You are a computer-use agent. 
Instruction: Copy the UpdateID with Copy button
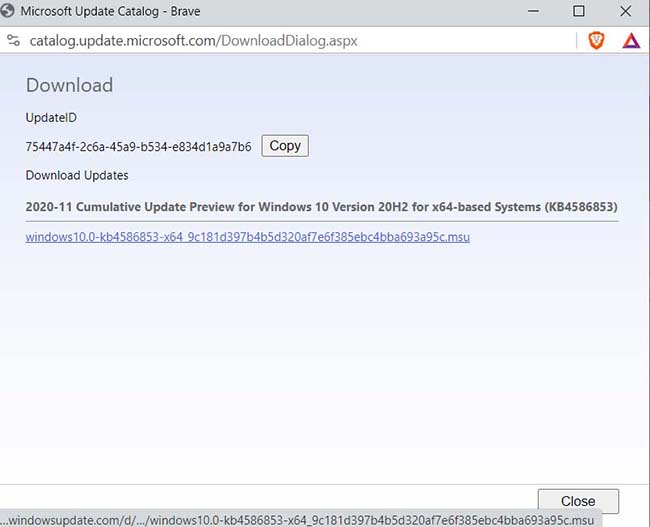point(285,146)
